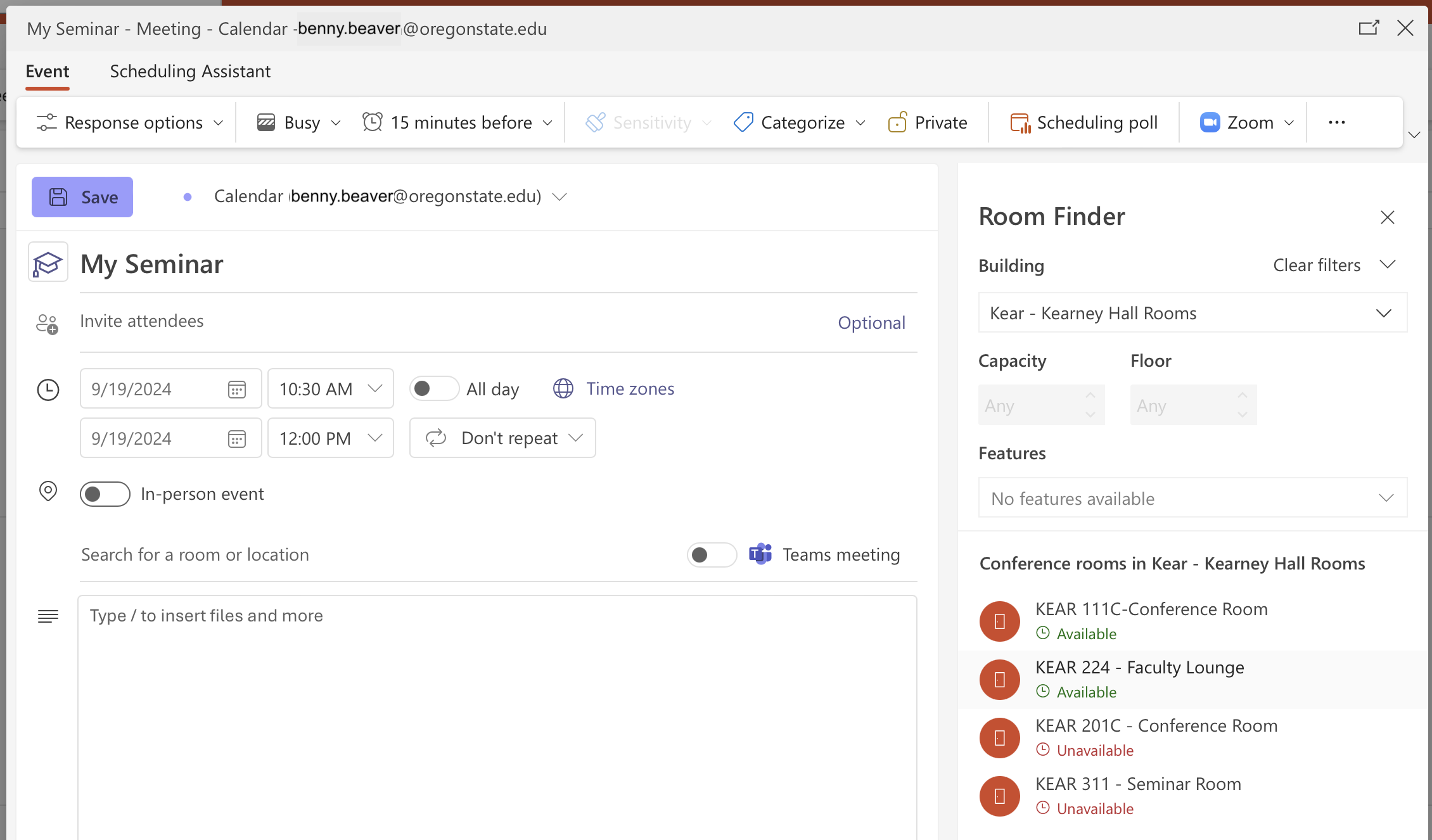Click Clear filters in Room Finder
1432x840 pixels.
(x=1317, y=265)
